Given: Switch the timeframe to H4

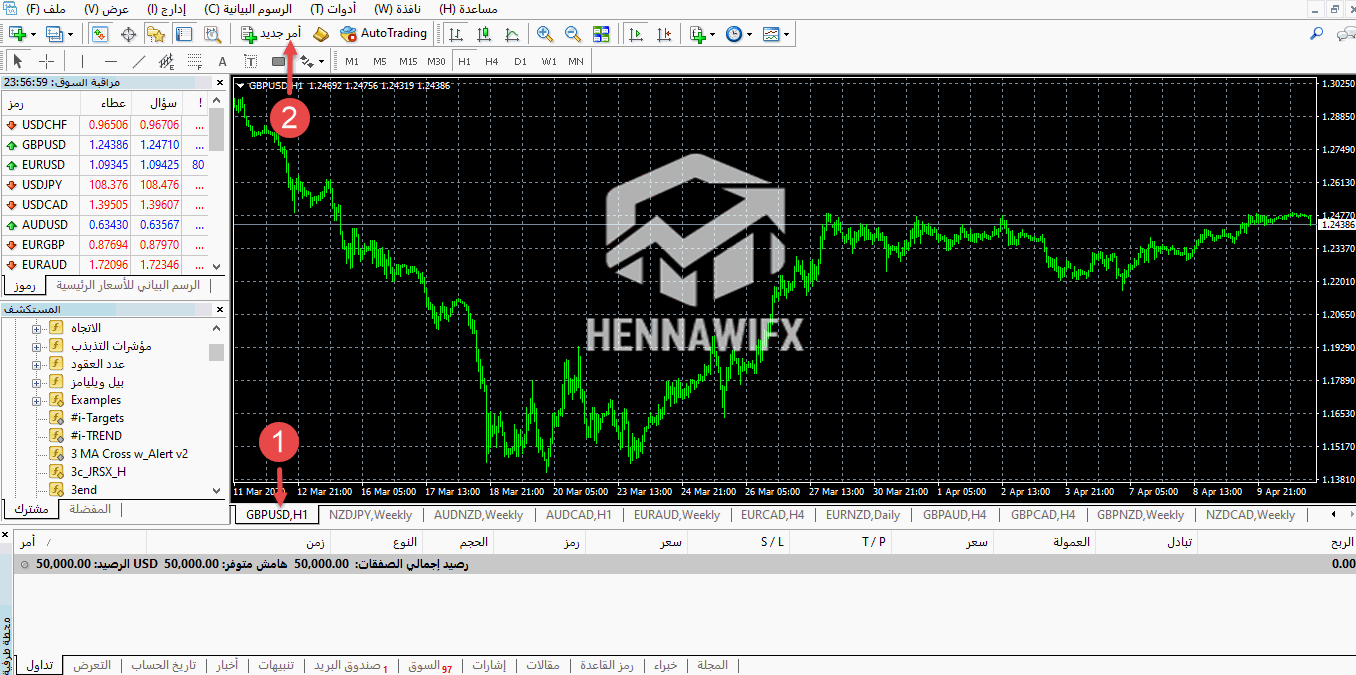Looking at the screenshot, I should click(491, 62).
